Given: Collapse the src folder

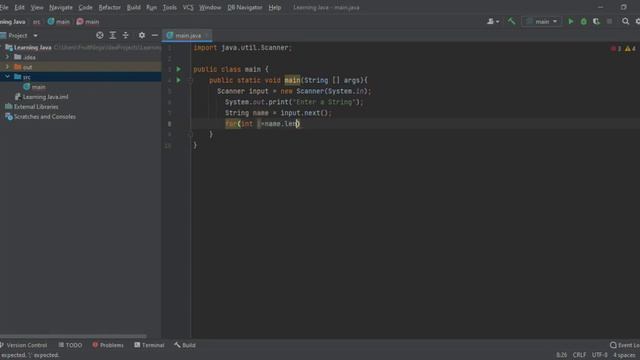Looking at the screenshot, I should (7, 77).
